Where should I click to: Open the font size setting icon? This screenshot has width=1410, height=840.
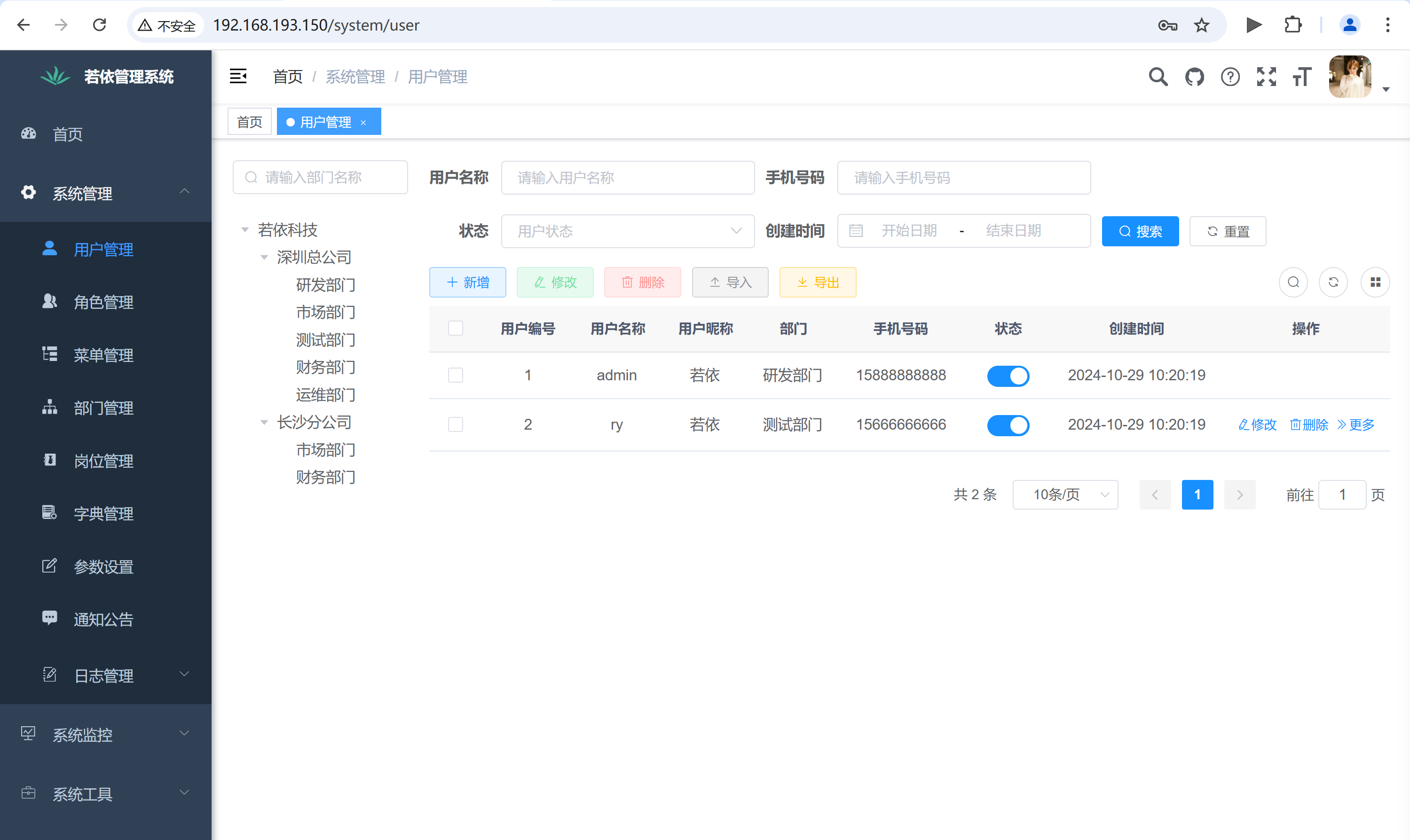tap(1302, 77)
